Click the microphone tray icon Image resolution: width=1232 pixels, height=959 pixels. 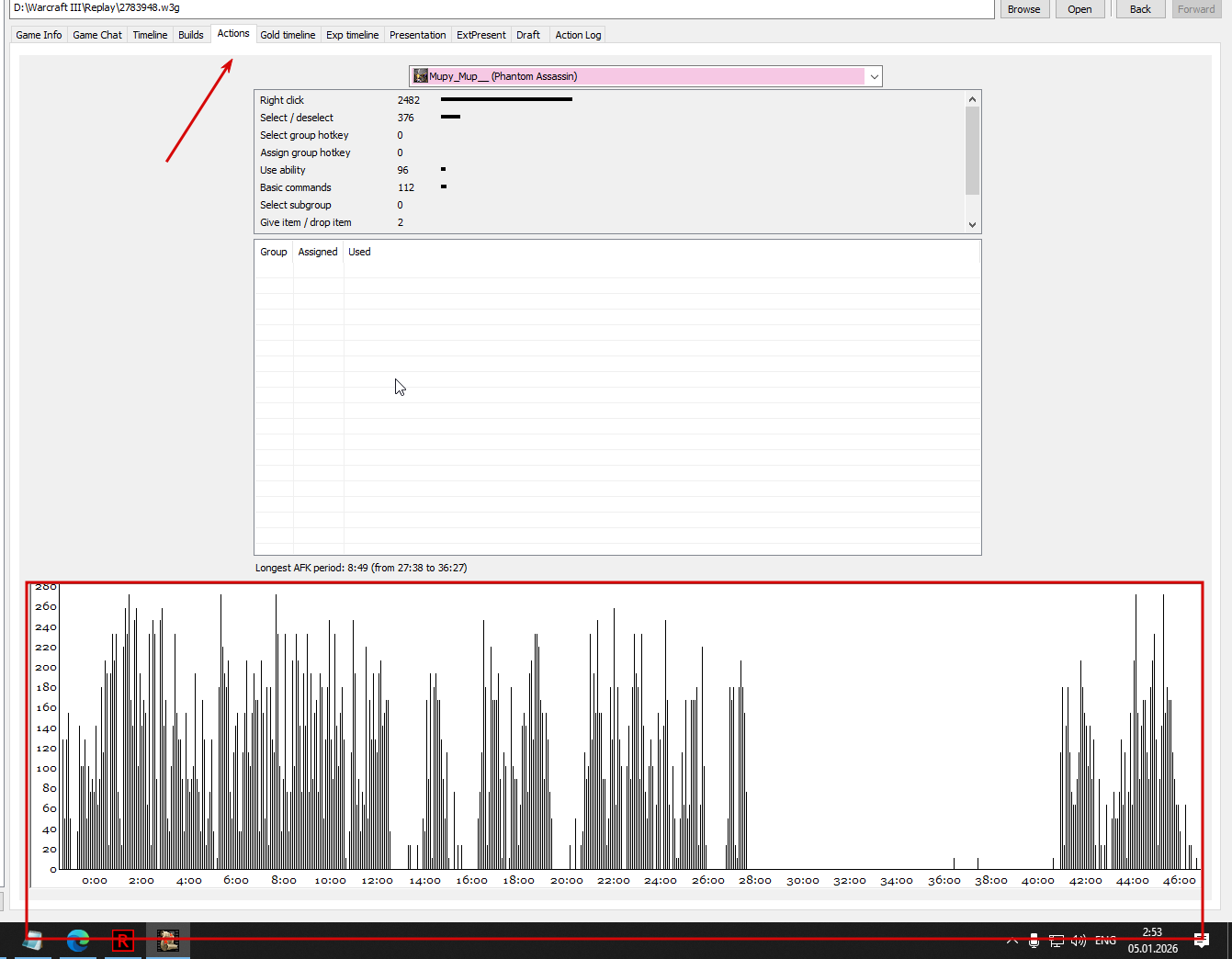tap(1034, 941)
